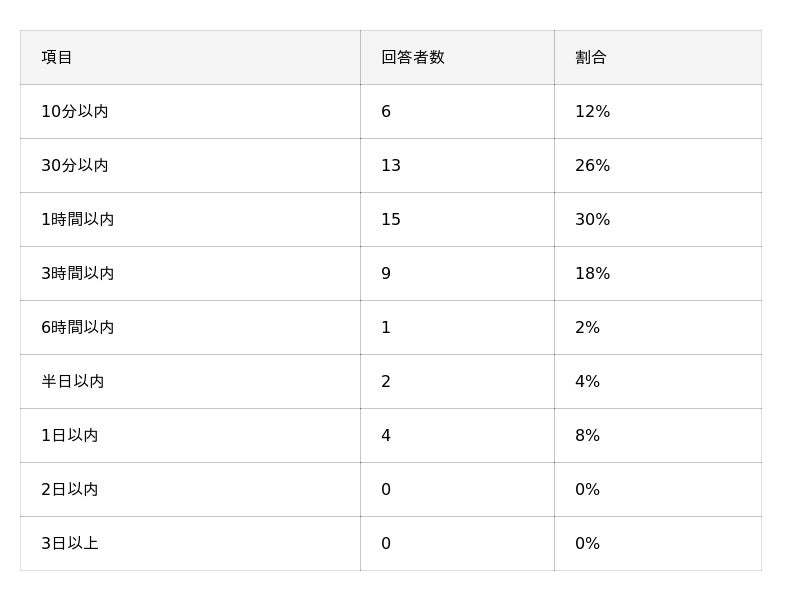
Task: Click the 2日以内 cell
Action: tap(70, 490)
